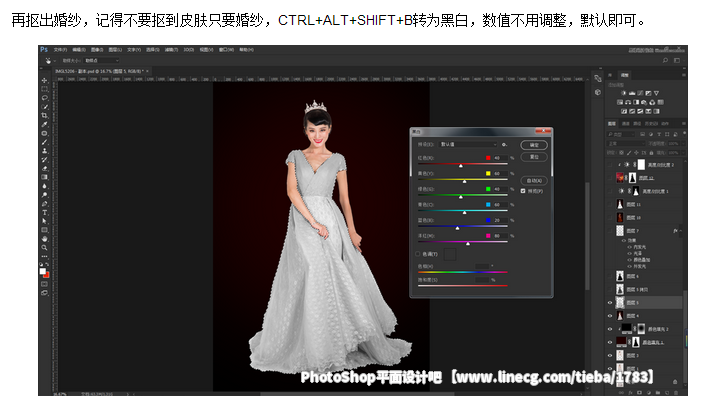Click the 复位 Reset button
This screenshot has width=709, height=396.
(x=534, y=157)
